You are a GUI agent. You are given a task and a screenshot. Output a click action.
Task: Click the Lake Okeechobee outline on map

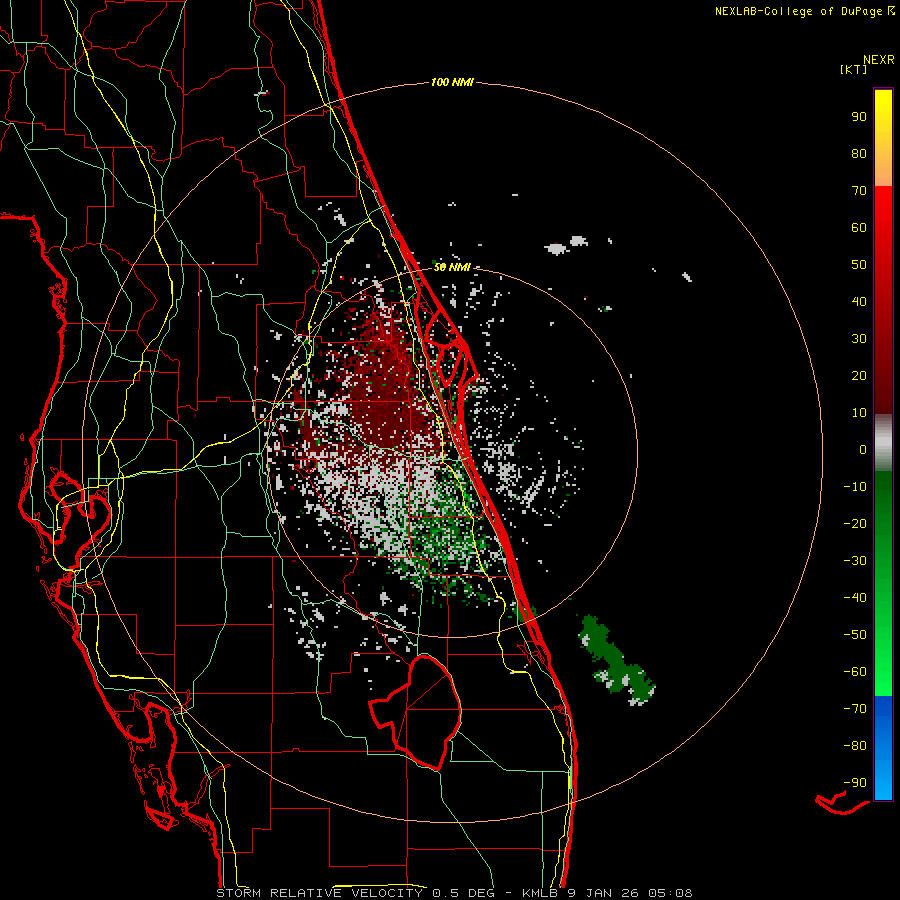(415, 712)
